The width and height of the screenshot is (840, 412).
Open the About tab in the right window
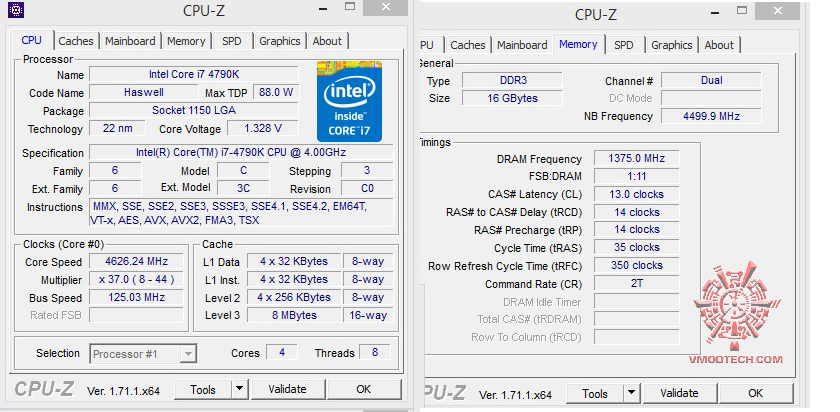point(719,46)
